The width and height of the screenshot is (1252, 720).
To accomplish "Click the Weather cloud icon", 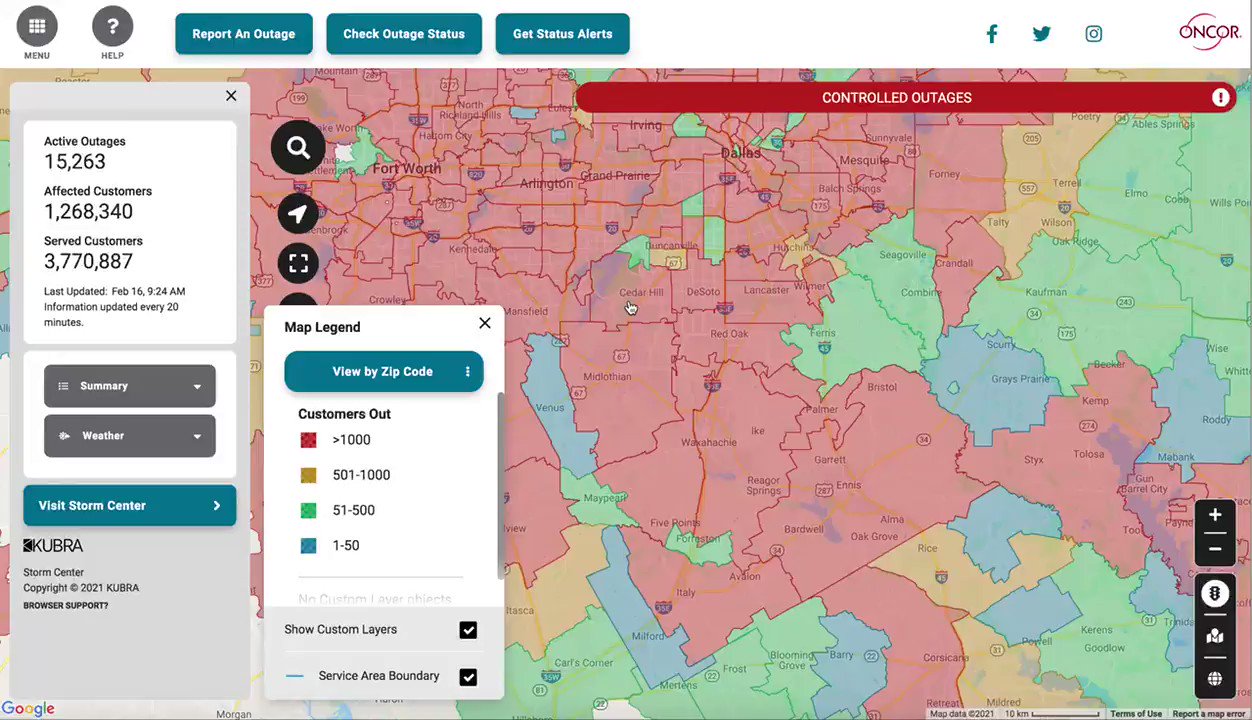I will pos(63,436).
